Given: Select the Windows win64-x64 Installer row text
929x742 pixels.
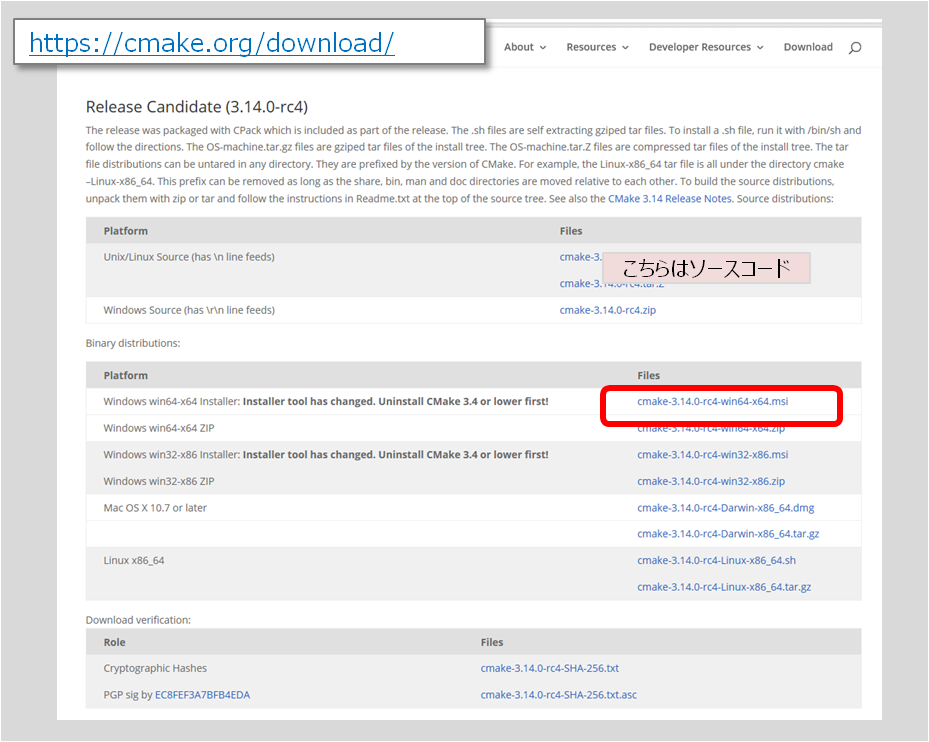Looking at the screenshot, I should coord(326,401).
